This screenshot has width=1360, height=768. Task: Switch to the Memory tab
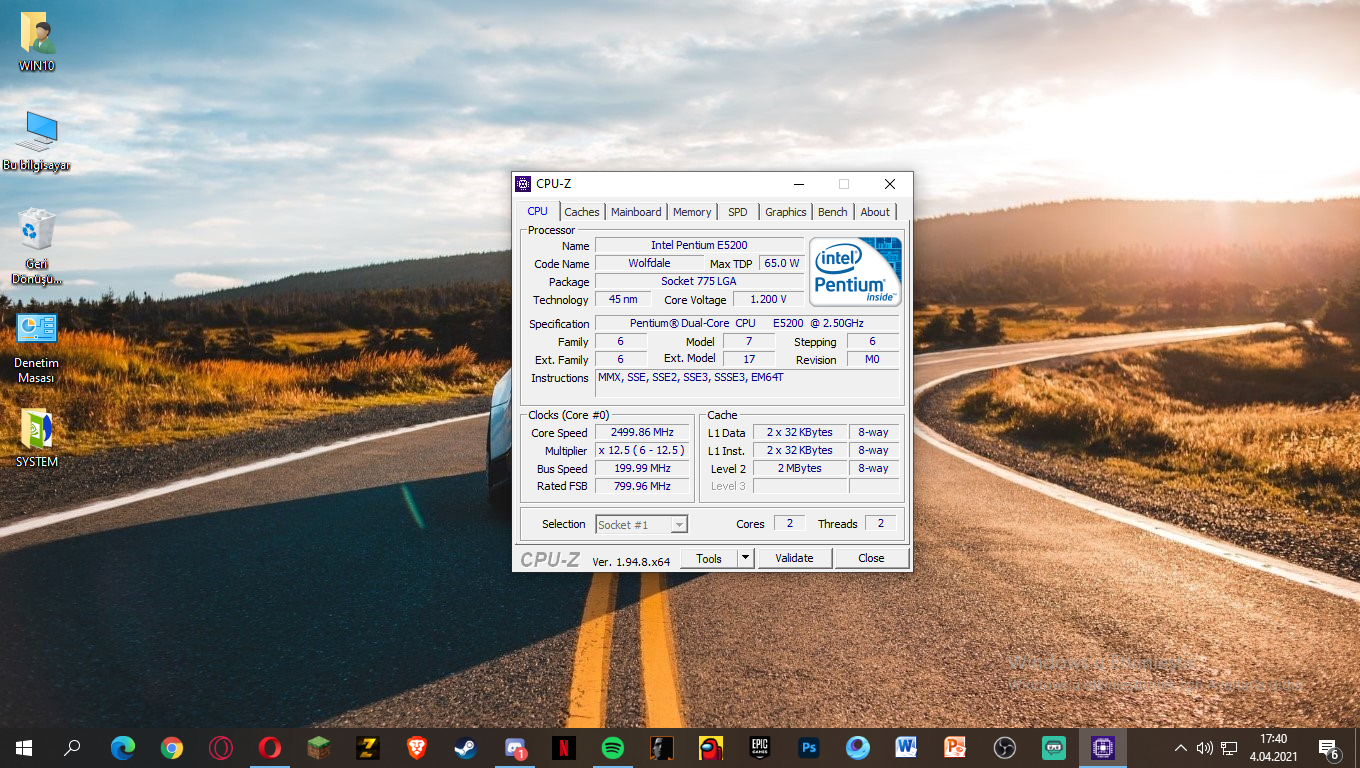pos(692,212)
